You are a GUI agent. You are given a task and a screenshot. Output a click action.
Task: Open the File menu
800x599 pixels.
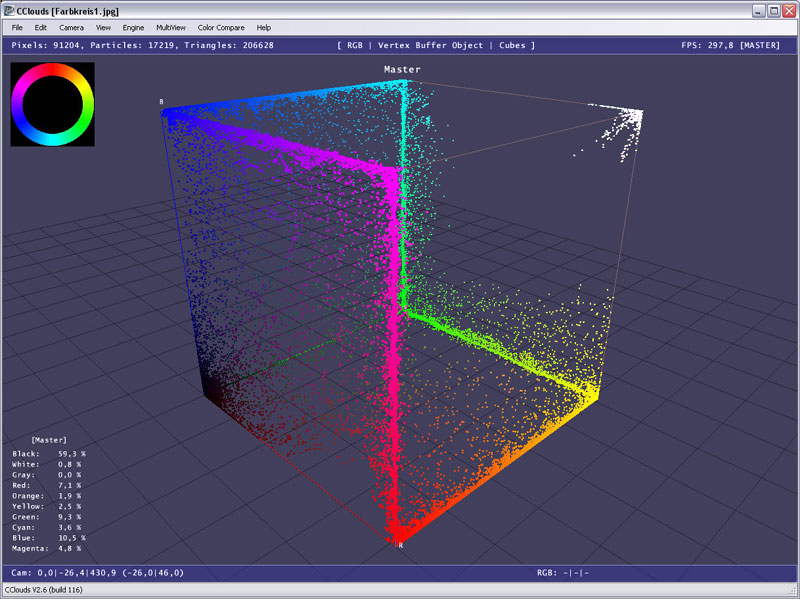pyautogui.click(x=17, y=27)
